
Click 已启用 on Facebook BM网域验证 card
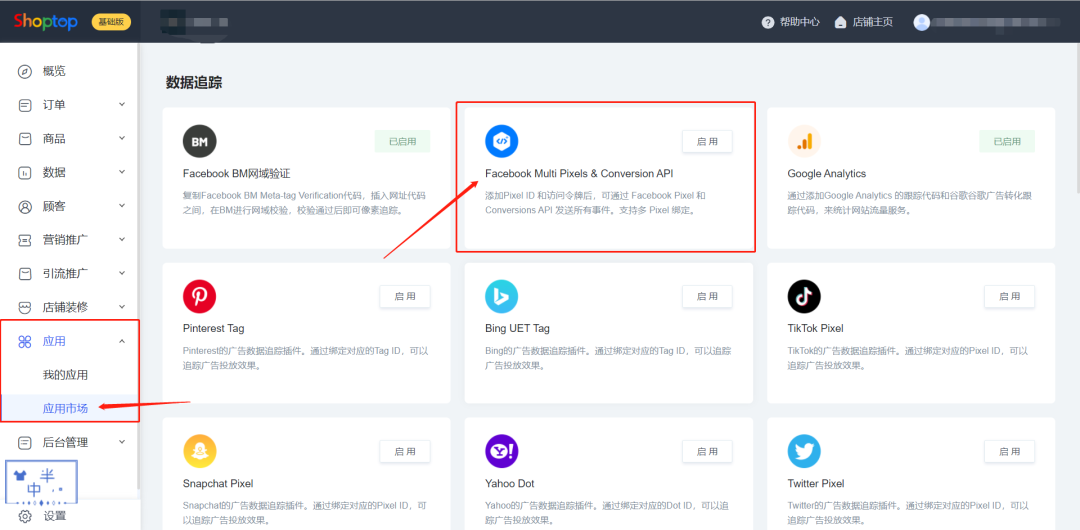(402, 141)
